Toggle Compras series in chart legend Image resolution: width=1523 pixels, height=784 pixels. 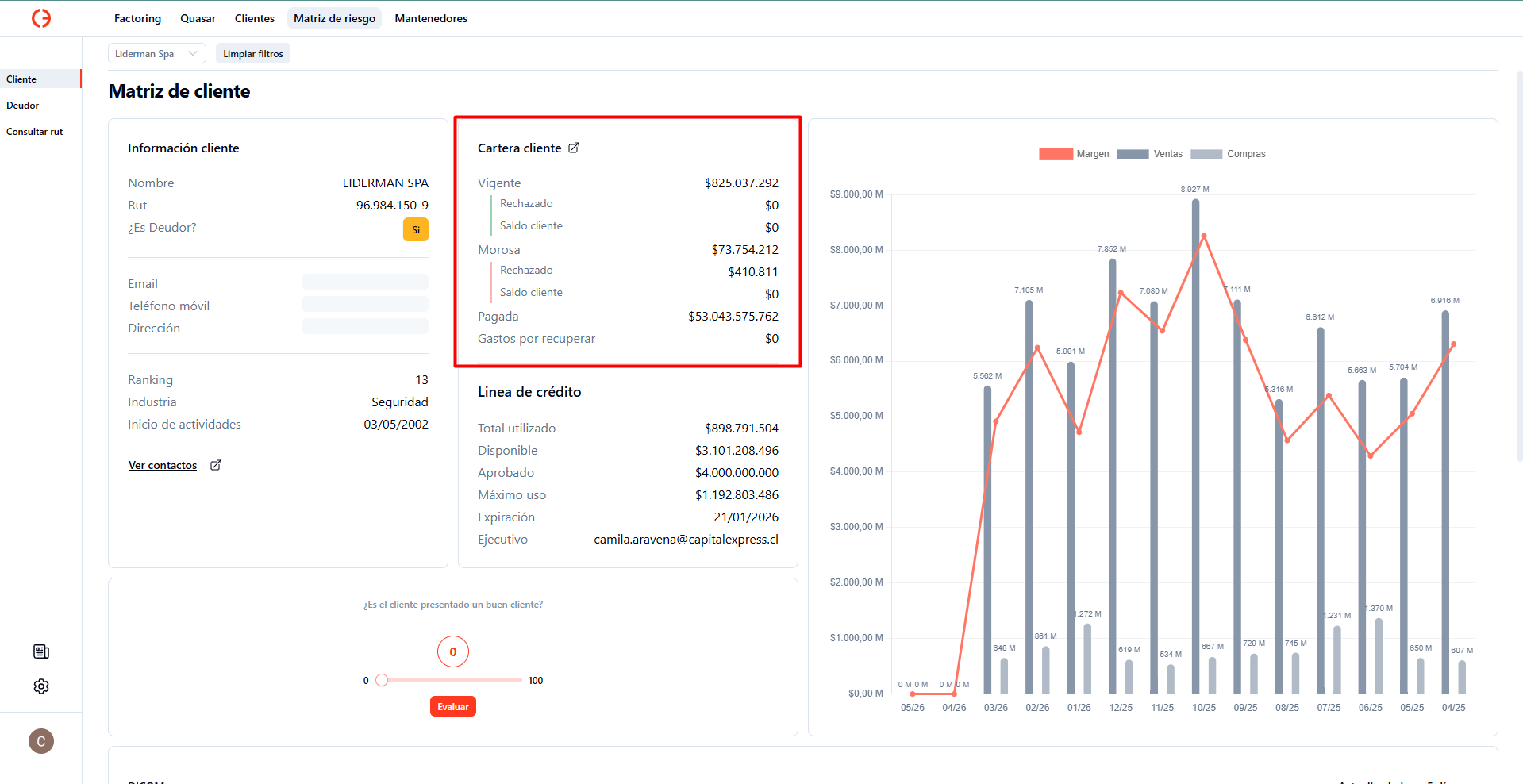(1228, 154)
